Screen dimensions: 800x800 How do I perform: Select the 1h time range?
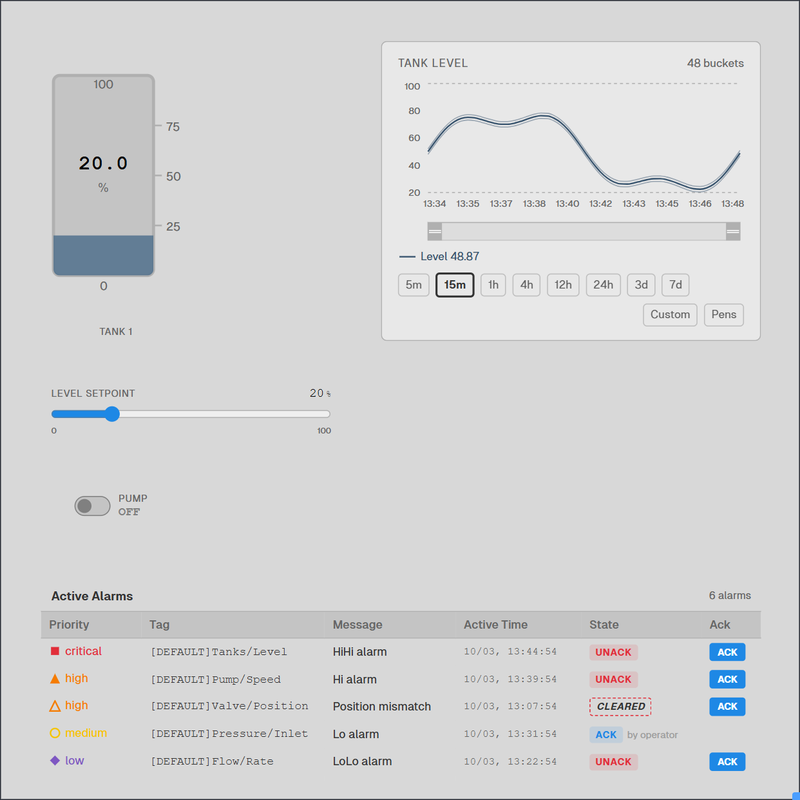pos(493,285)
